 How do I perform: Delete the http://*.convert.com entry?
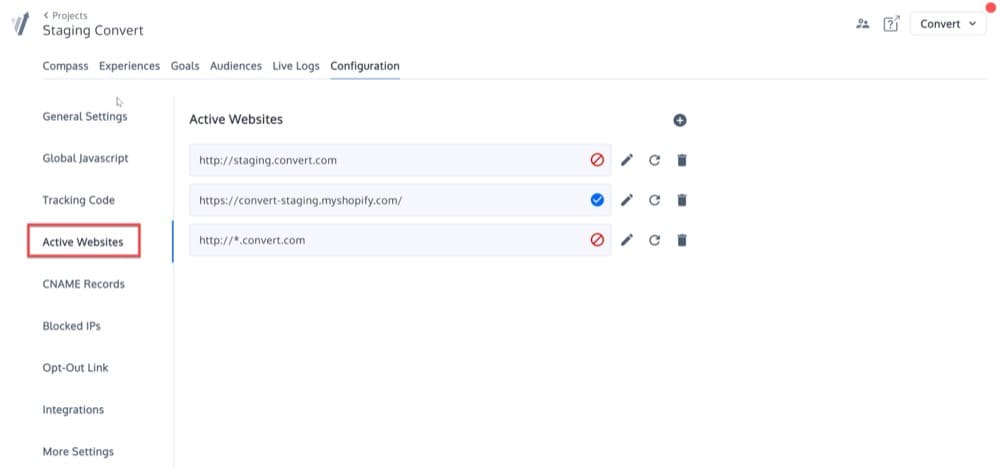click(682, 240)
